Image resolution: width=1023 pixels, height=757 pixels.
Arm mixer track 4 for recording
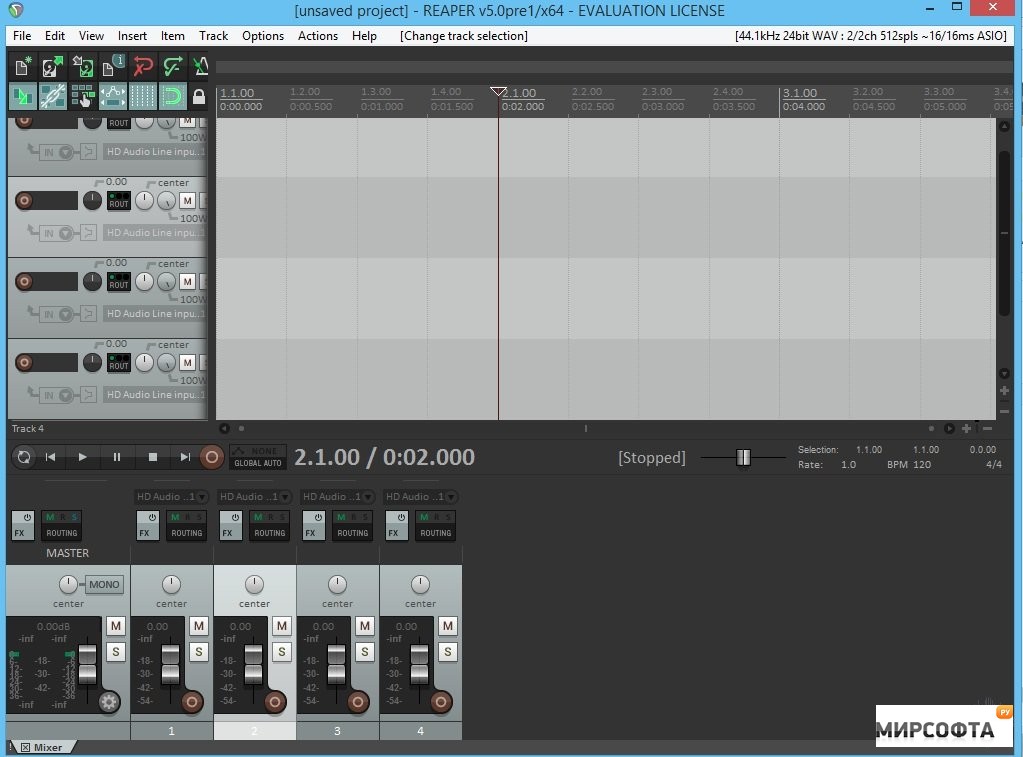440,702
